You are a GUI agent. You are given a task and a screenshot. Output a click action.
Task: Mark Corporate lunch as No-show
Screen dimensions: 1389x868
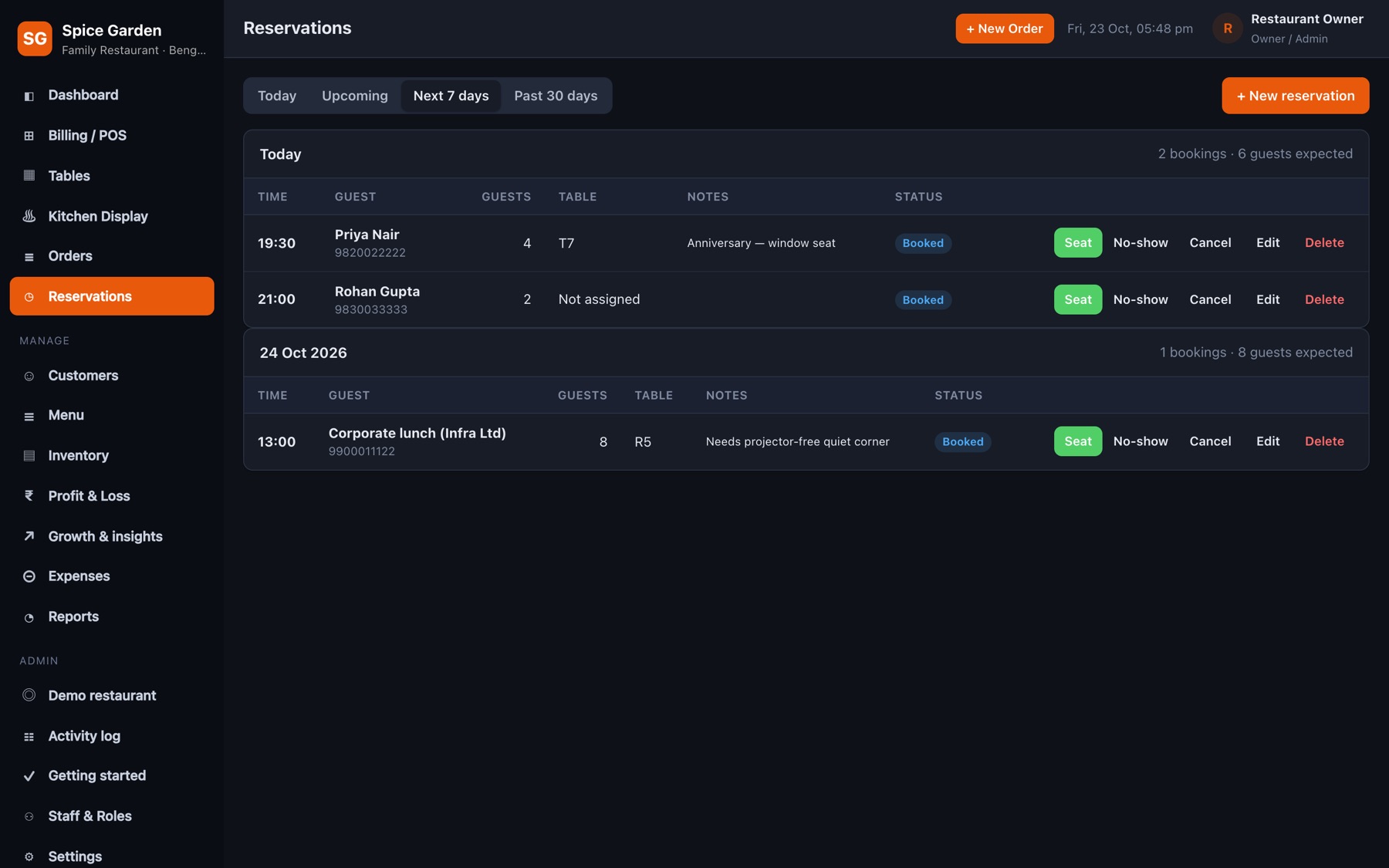[1140, 441]
